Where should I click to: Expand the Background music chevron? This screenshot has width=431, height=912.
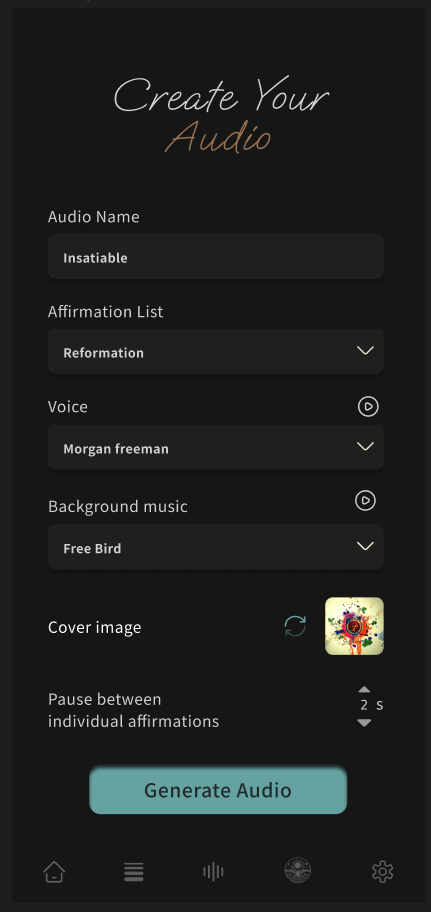(365, 546)
